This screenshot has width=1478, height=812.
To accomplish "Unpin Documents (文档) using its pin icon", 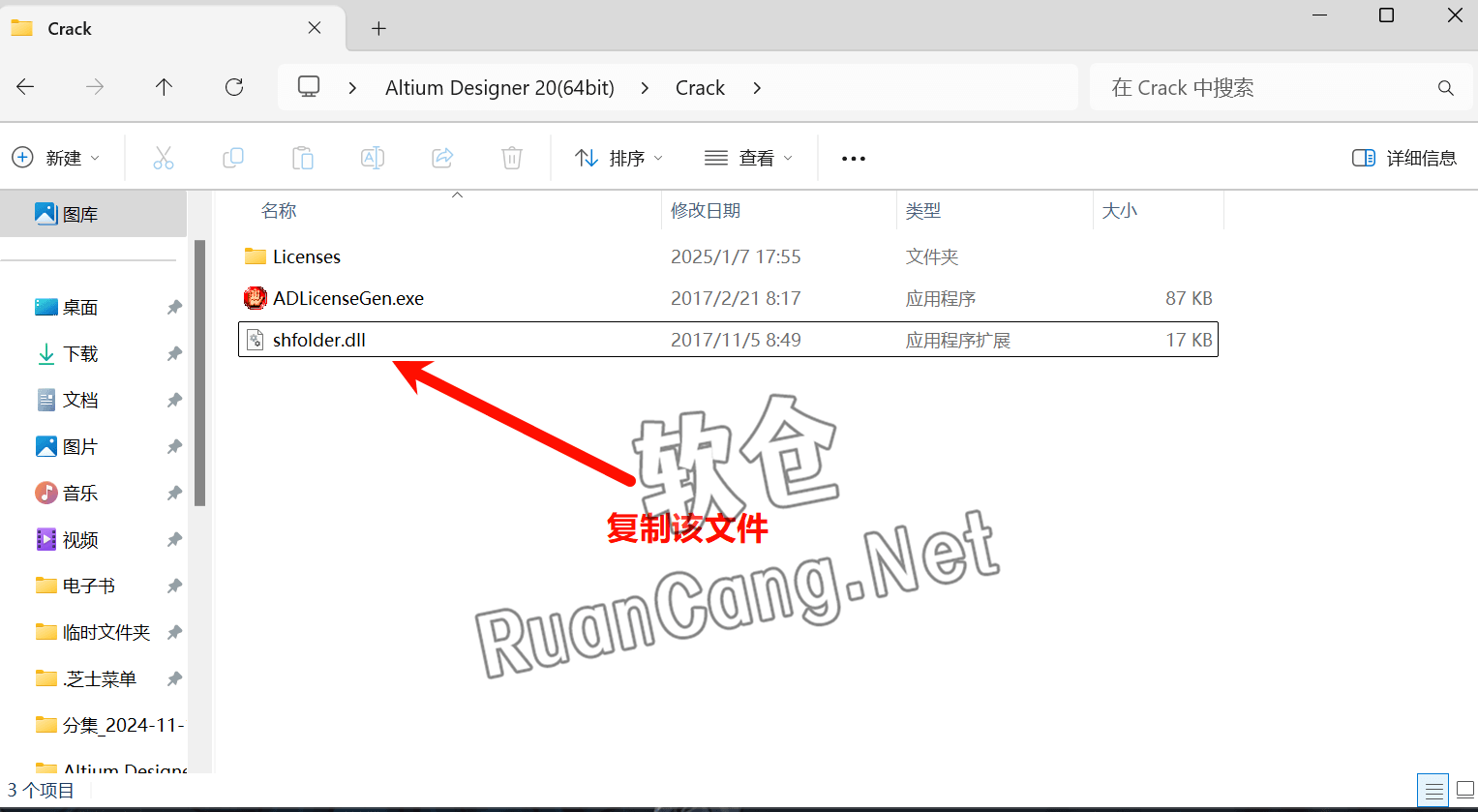I will pyautogui.click(x=174, y=400).
